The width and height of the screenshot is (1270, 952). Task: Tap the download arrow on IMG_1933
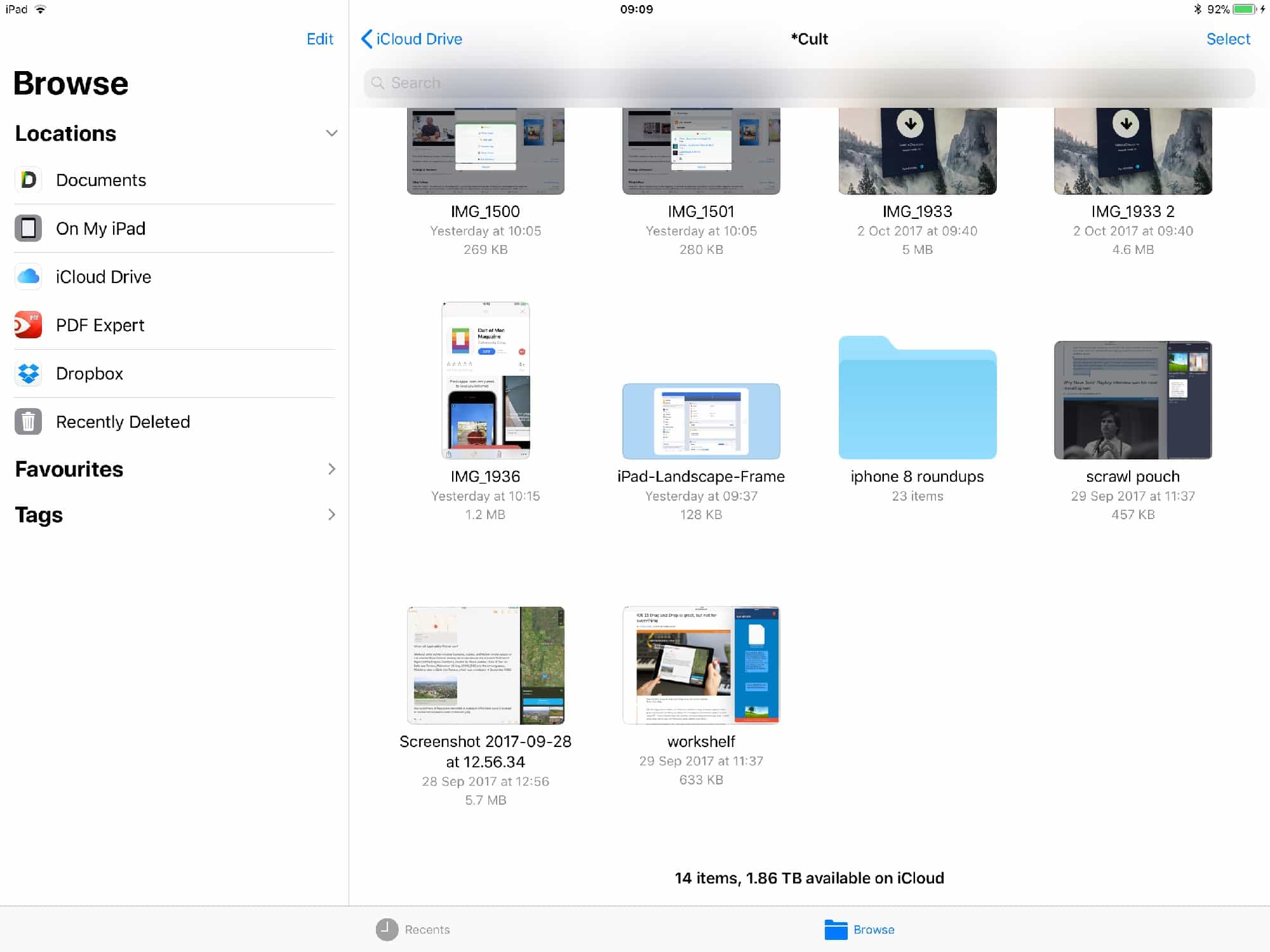(x=910, y=123)
